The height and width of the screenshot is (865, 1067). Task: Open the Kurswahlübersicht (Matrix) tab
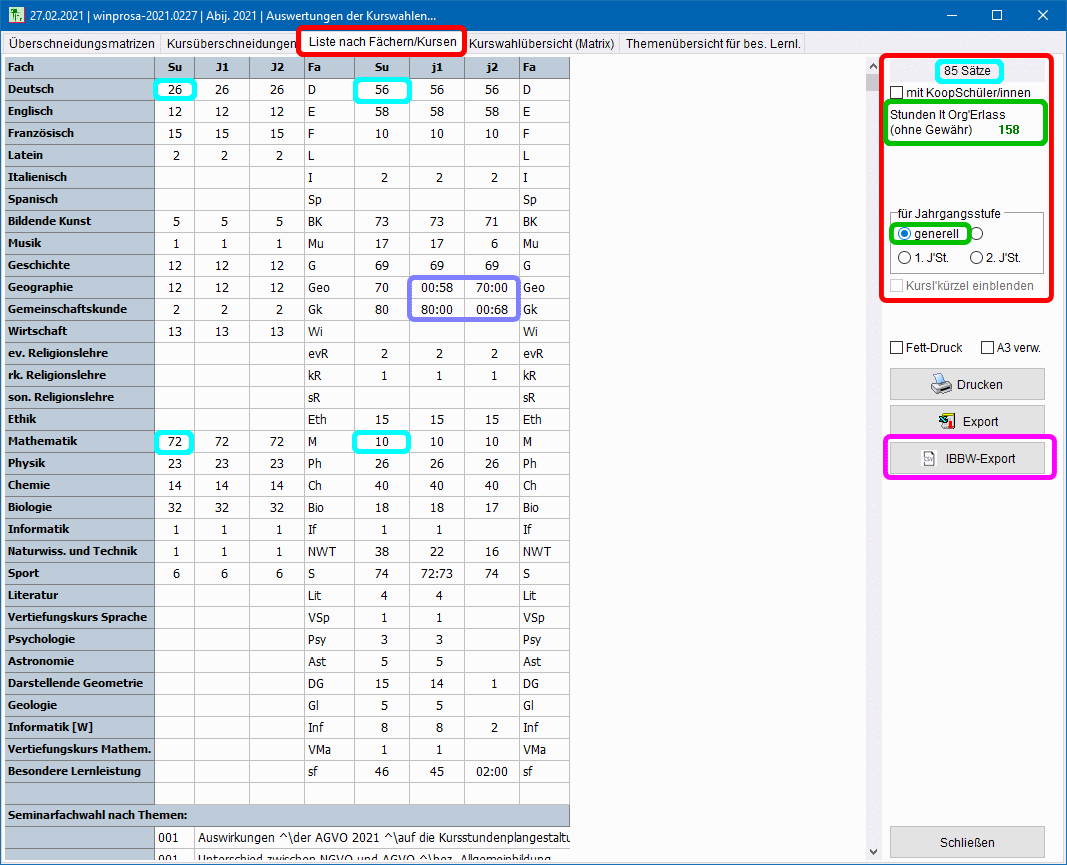coord(541,44)
